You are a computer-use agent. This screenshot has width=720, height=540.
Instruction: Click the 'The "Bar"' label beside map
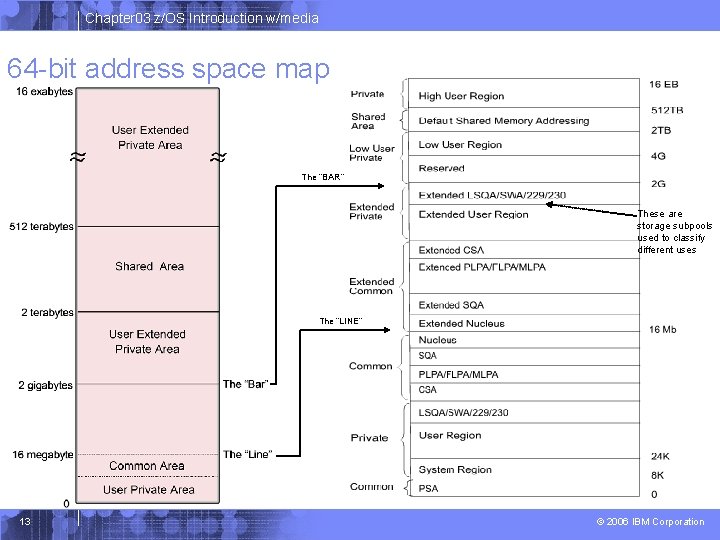tap(246, 384)
